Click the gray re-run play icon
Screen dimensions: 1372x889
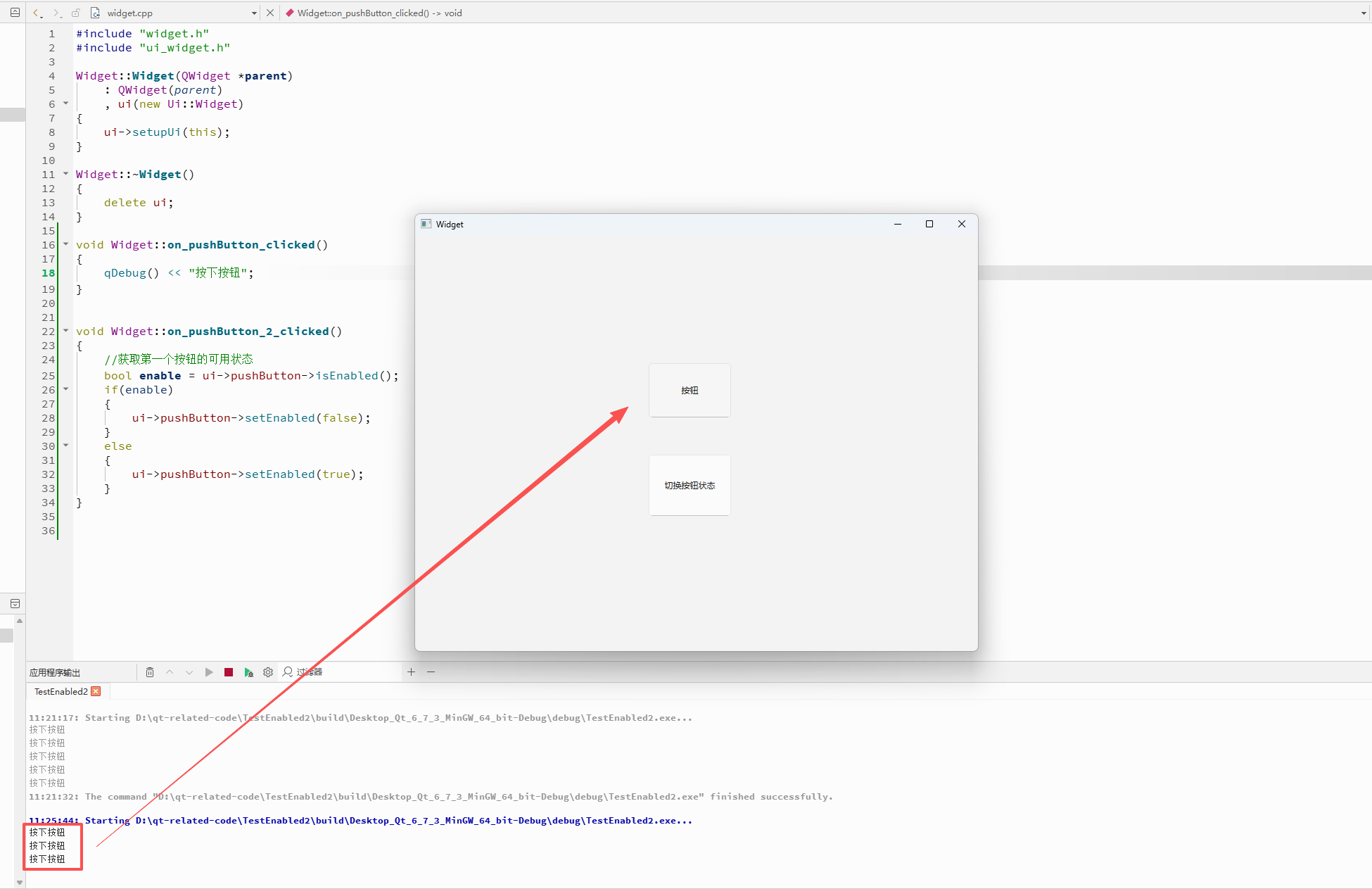point(209,672)
